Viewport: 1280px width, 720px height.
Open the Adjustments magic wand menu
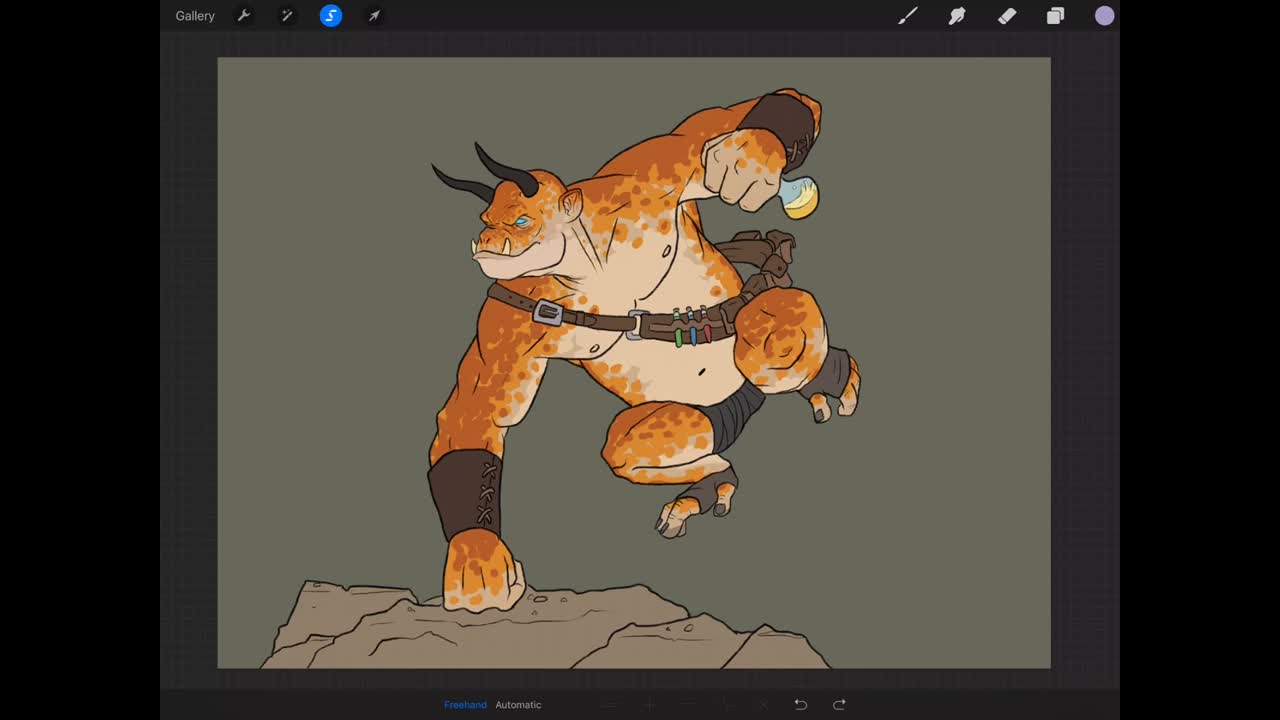[287, 16]
